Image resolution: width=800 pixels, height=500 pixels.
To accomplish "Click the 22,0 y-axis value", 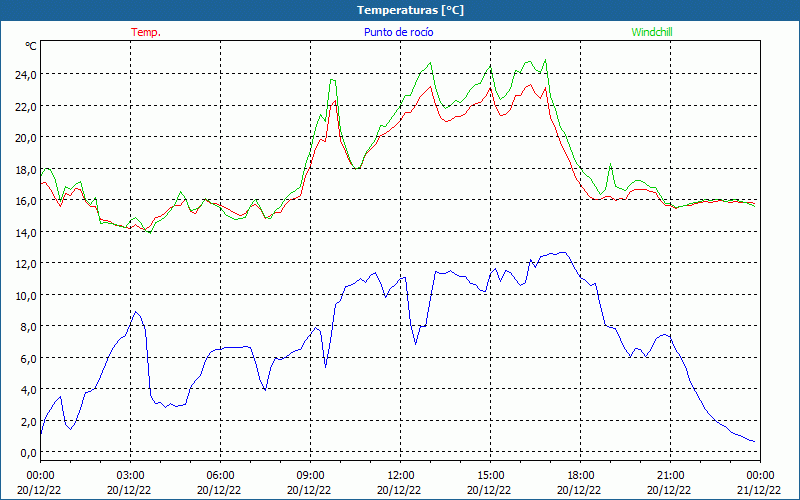I will [x=25, y=106].
